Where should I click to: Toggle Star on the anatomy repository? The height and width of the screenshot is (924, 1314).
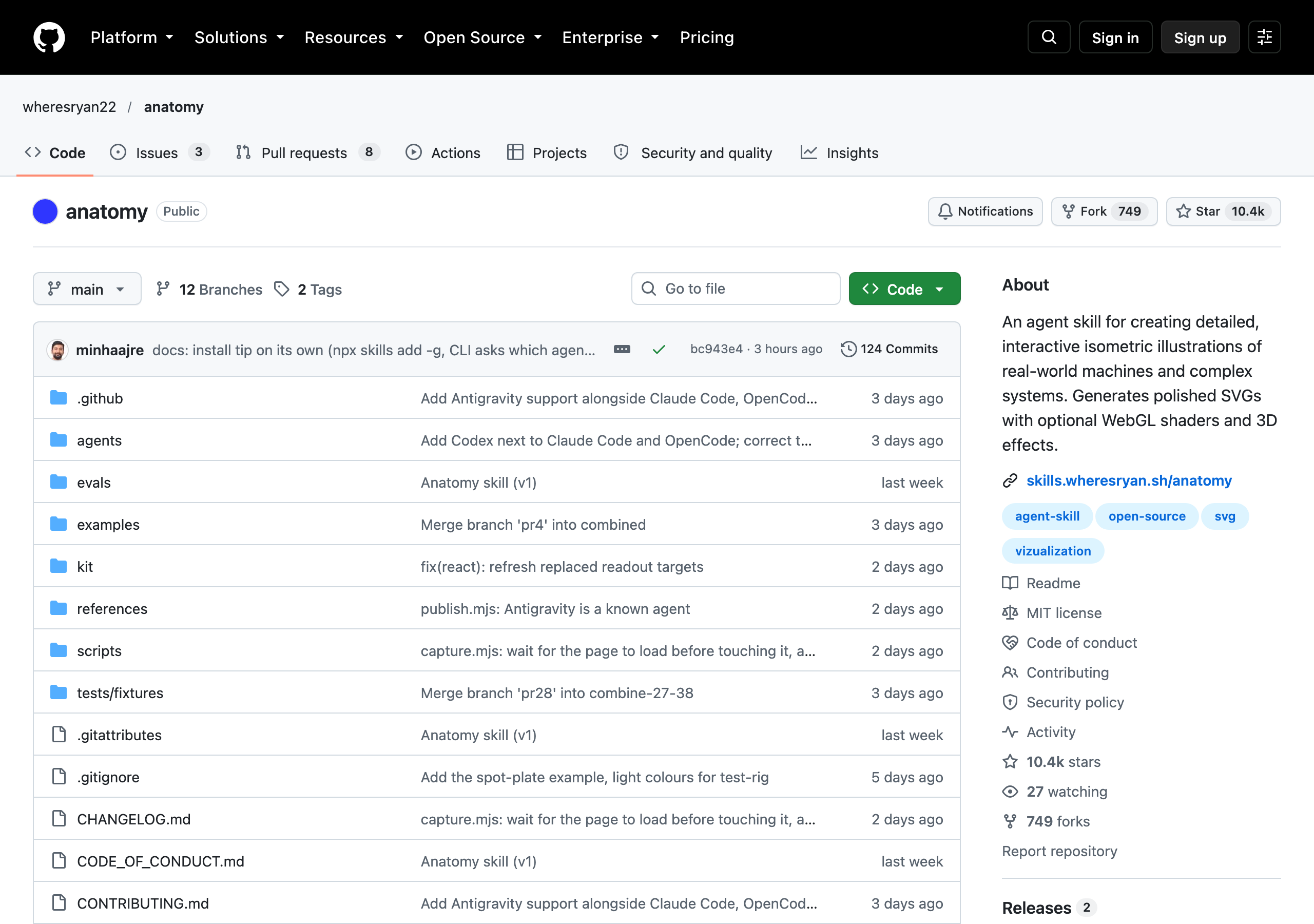[1223, 212]
